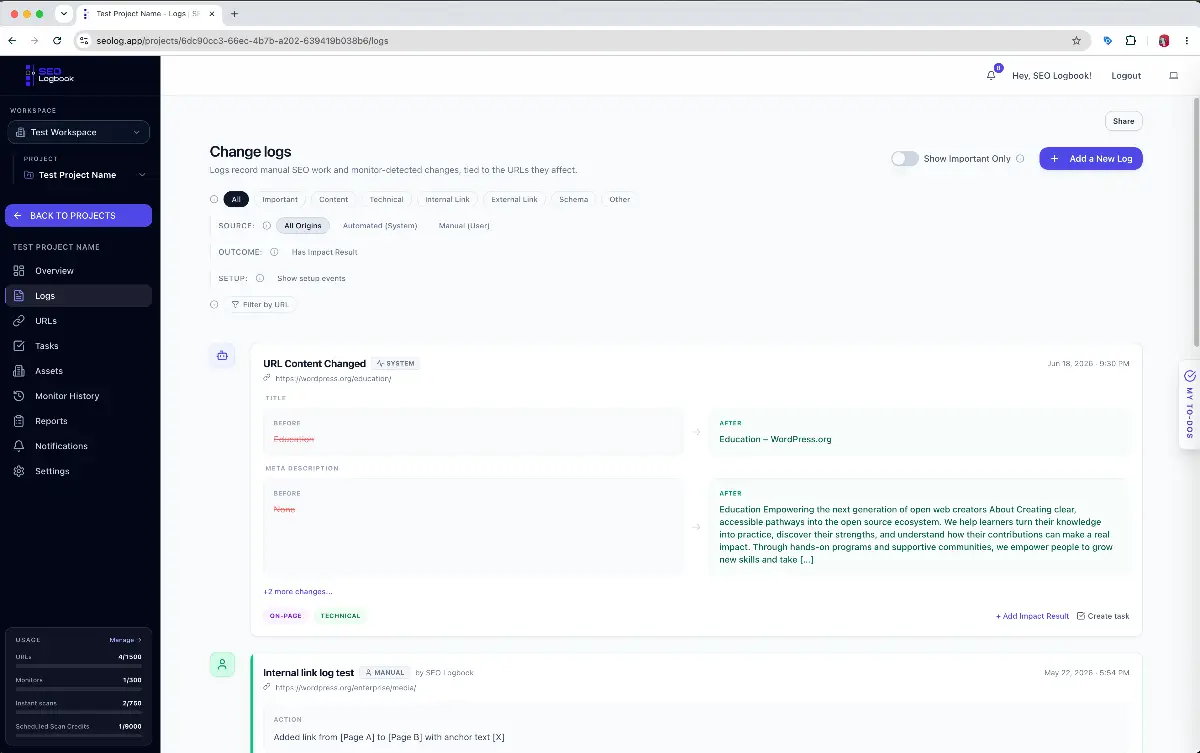The width and height of the screenshot is (1200, 753).
Task: Open the browser extensions puzzle icon
Action: (x=1131, y=41)
